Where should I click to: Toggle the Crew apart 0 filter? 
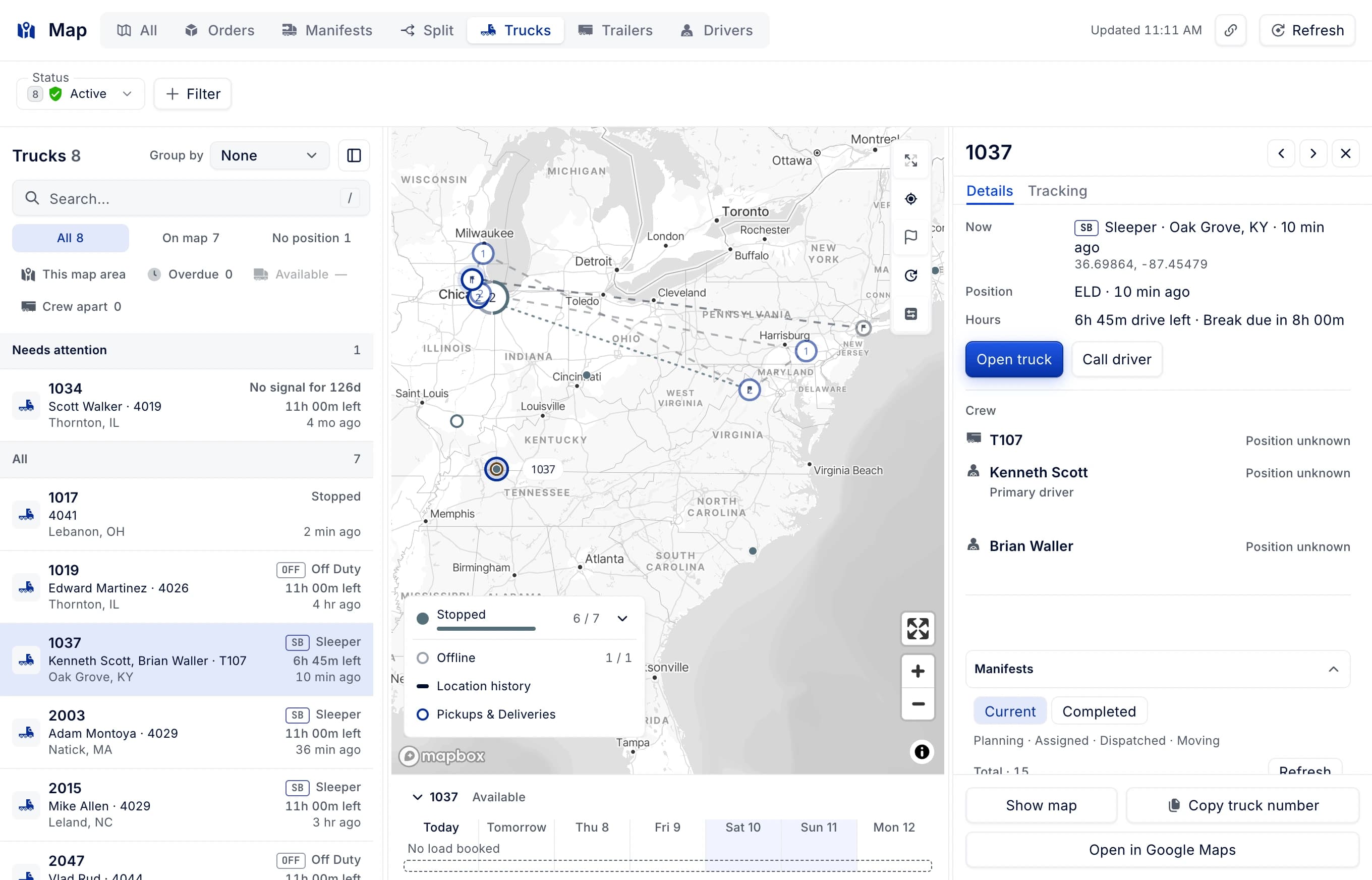[72, 306]
